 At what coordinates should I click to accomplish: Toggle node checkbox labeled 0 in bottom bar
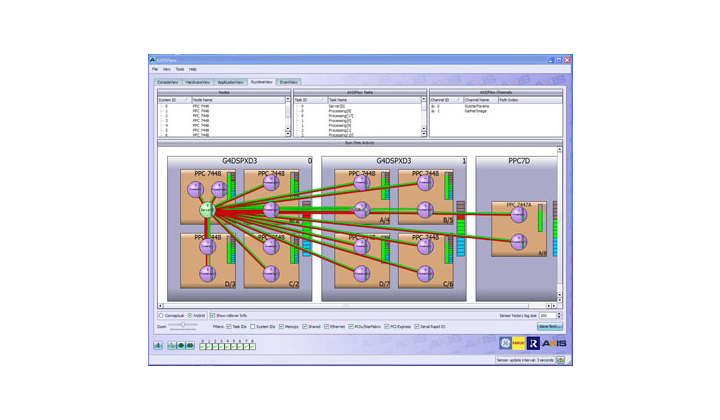click(202, 347)
